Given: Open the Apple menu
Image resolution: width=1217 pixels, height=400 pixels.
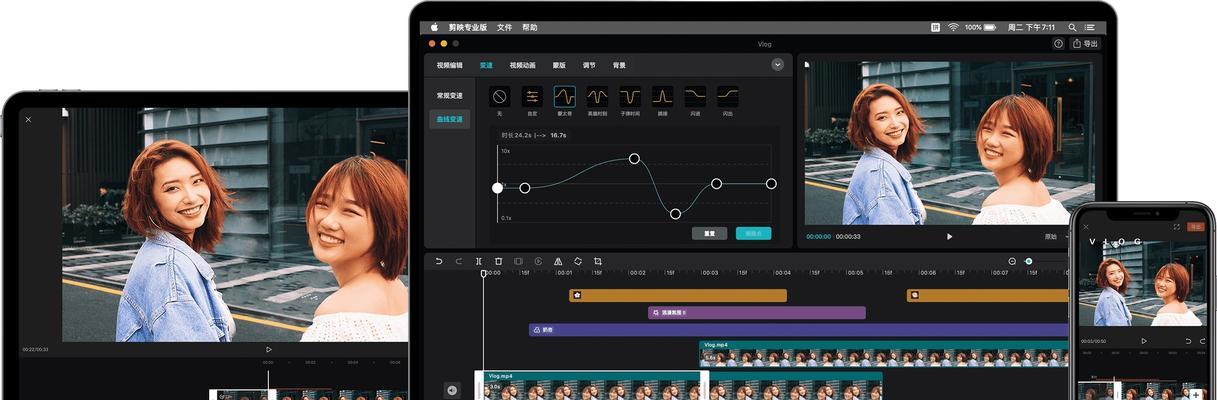Looking at the screenshot, I should click(435, 27).
